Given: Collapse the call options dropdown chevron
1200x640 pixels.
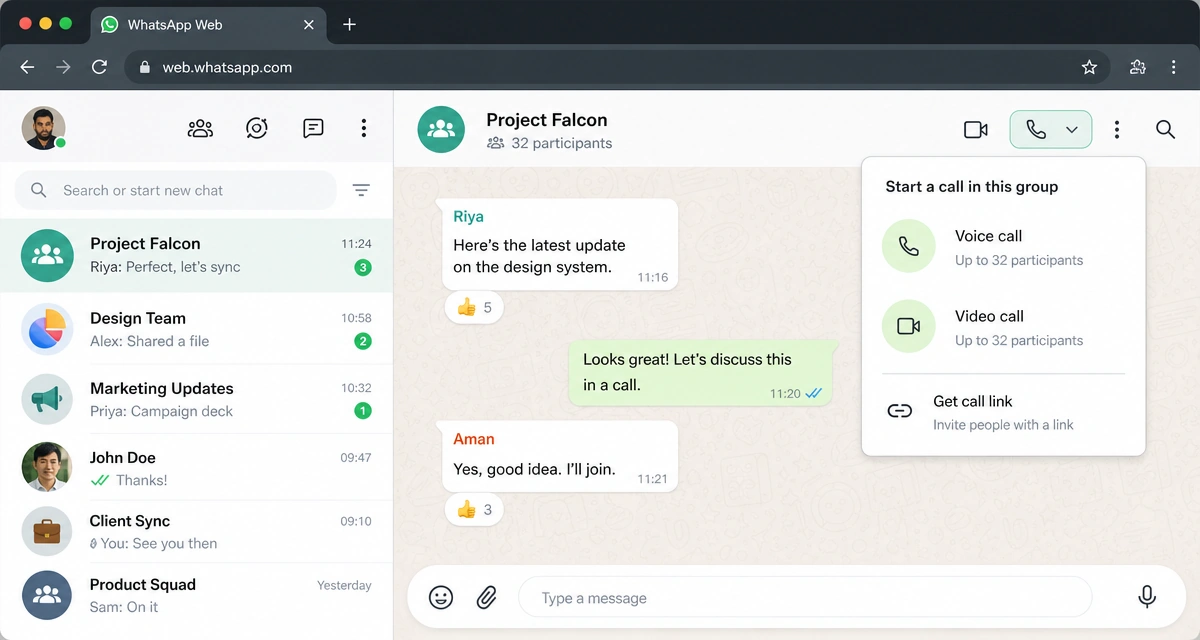Looking at the screenshot, I should click(1072, 130).
